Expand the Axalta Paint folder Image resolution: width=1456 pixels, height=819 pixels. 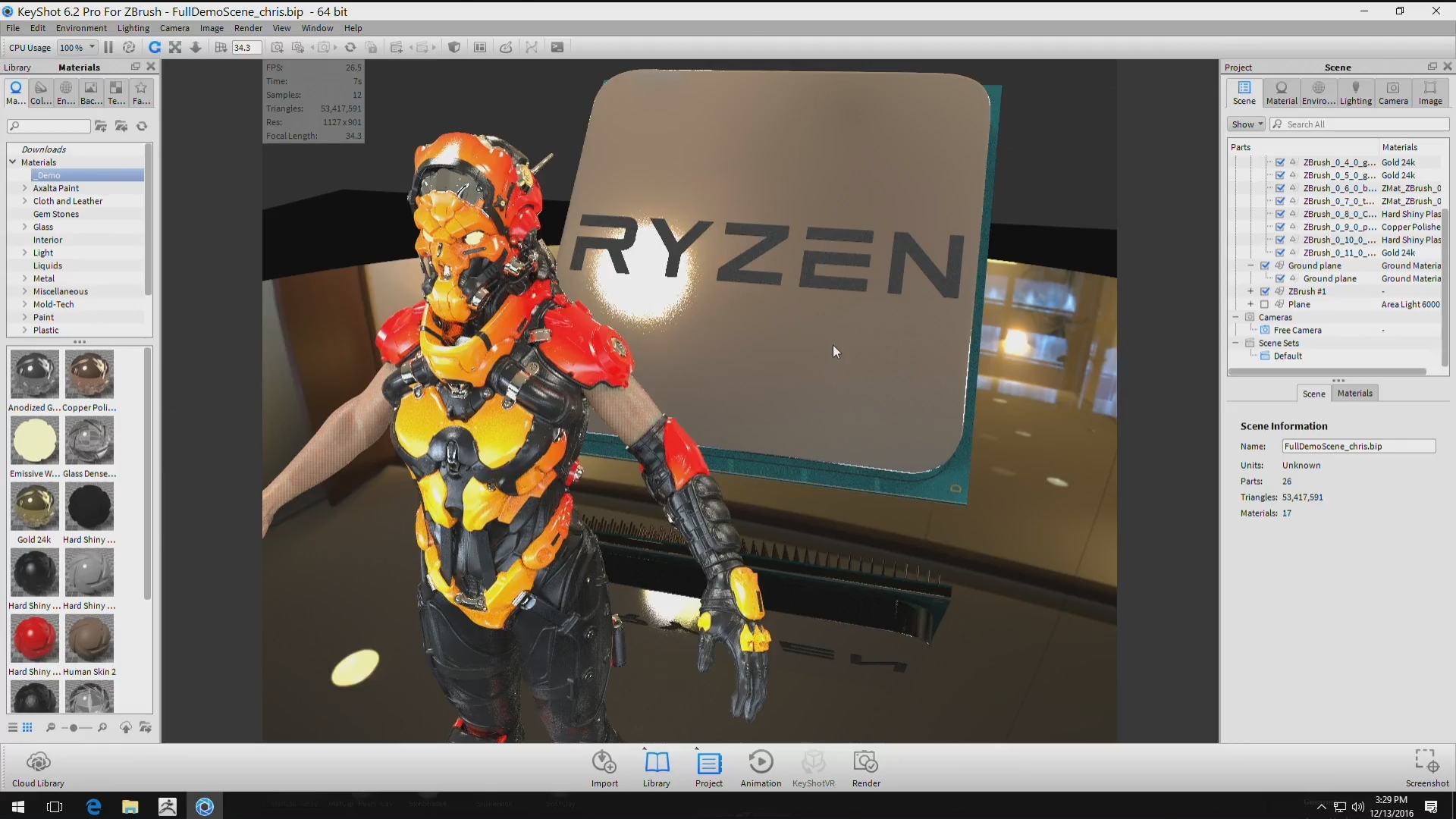click(x=25, y=188)
